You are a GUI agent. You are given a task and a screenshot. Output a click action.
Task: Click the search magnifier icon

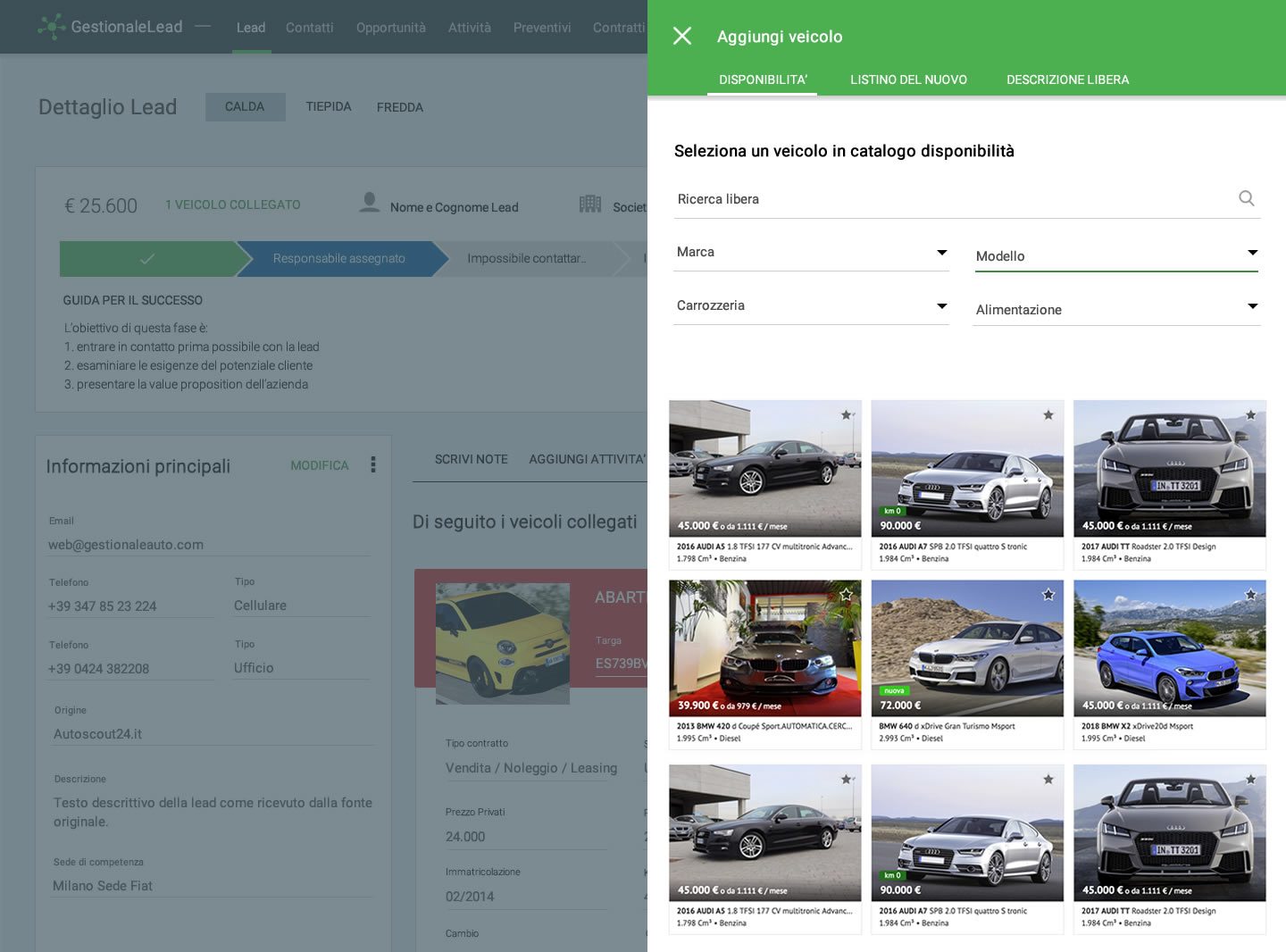(1247, 198)
